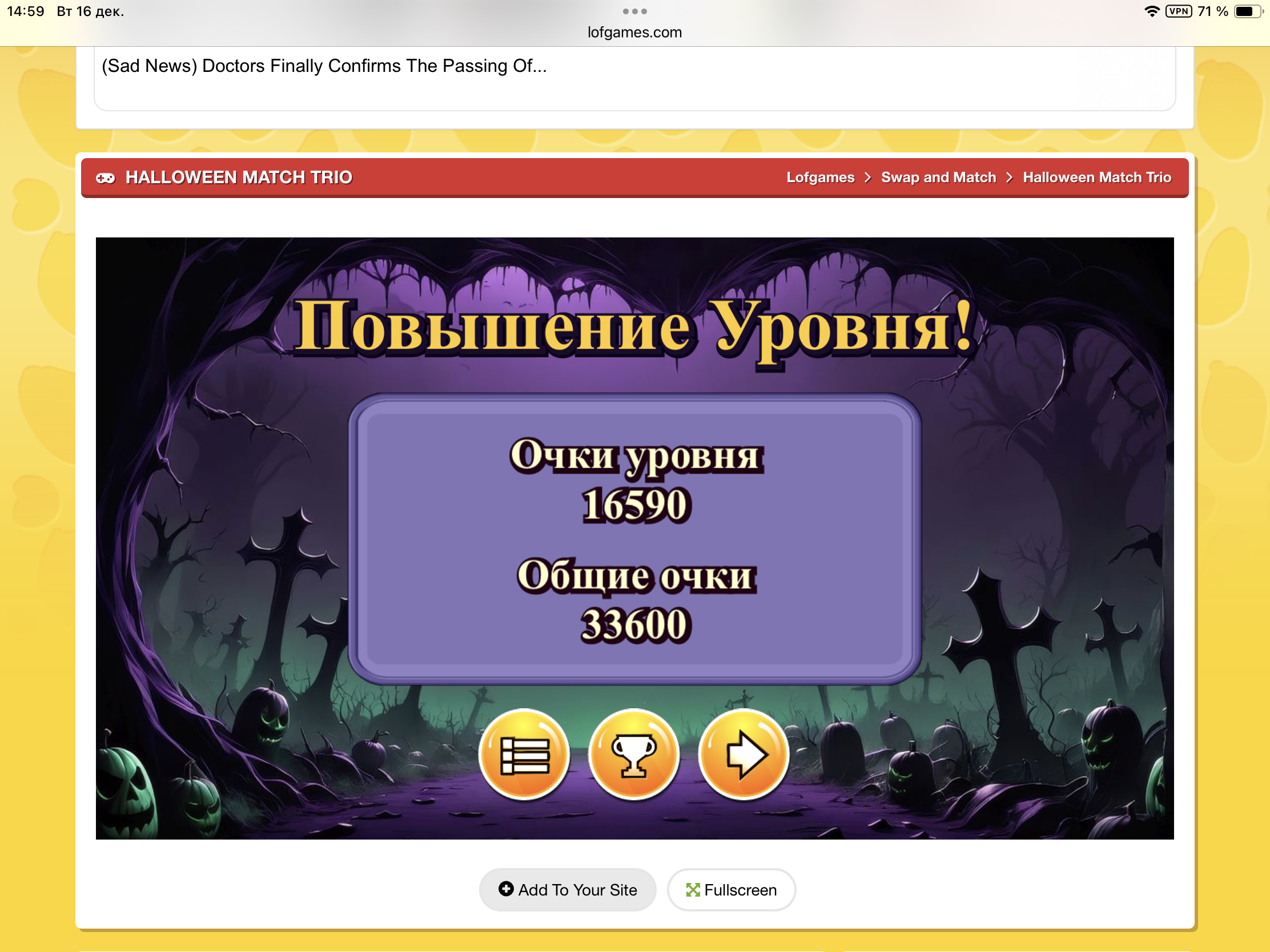1270x952 pixels.
Task: Click Halloween Match Trio breadcrumb link
Action: point(1096,178)
